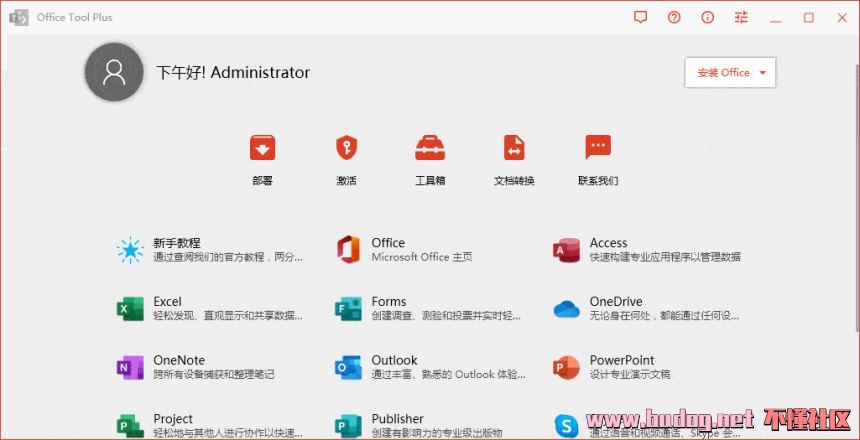The image size is (860, 440).
Task: Open the 文档转换 document convert icon
Action: [514, 148]
